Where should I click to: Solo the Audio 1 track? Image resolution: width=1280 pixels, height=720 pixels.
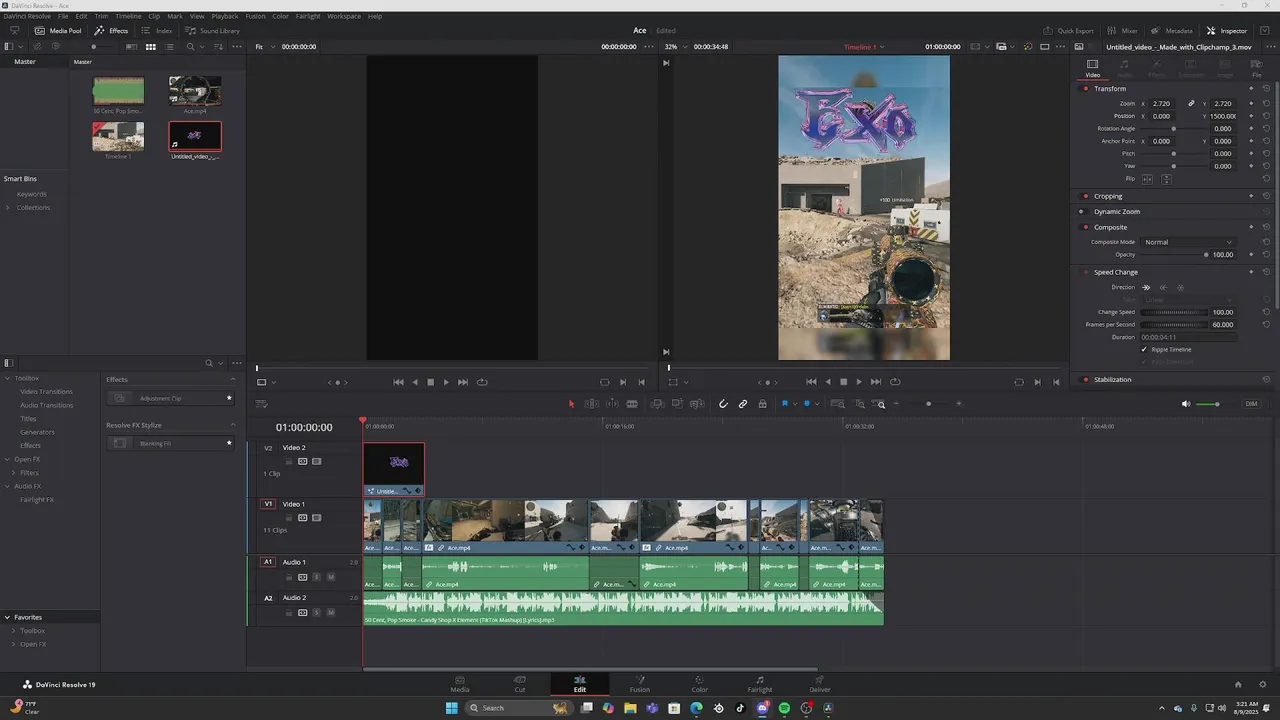tap(317, 577)
